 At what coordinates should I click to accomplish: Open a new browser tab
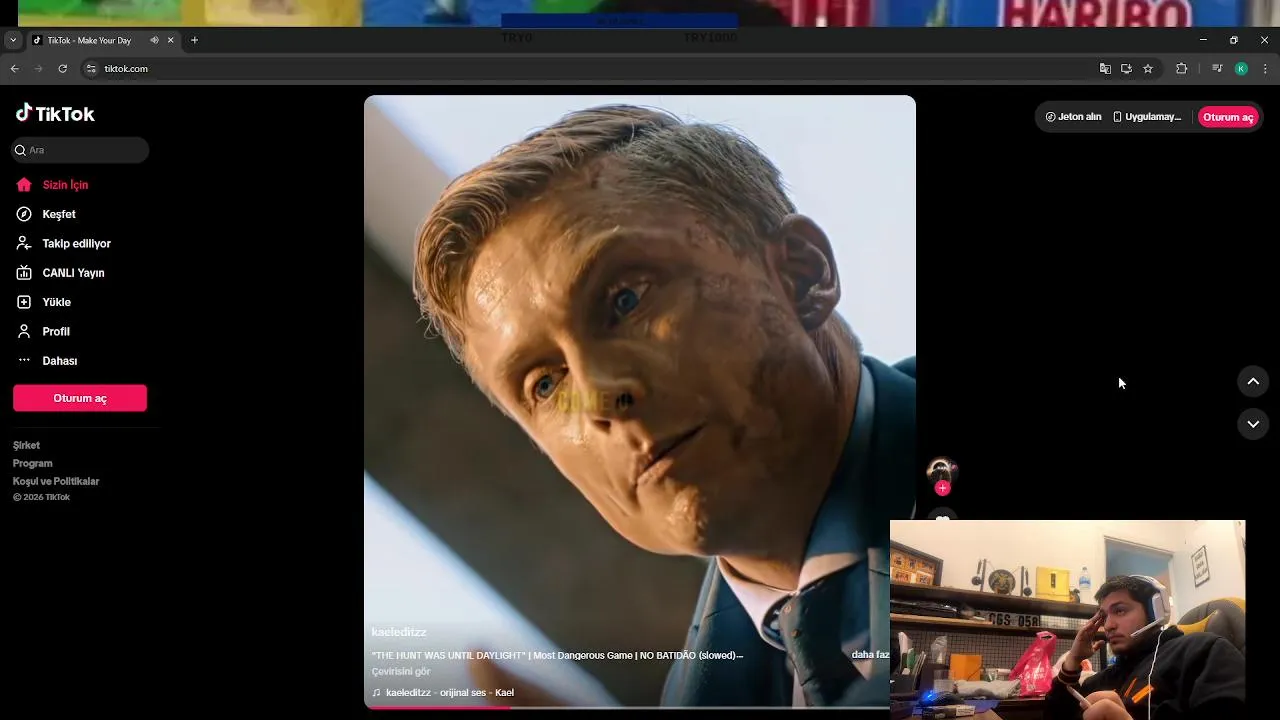coord(194,40)
